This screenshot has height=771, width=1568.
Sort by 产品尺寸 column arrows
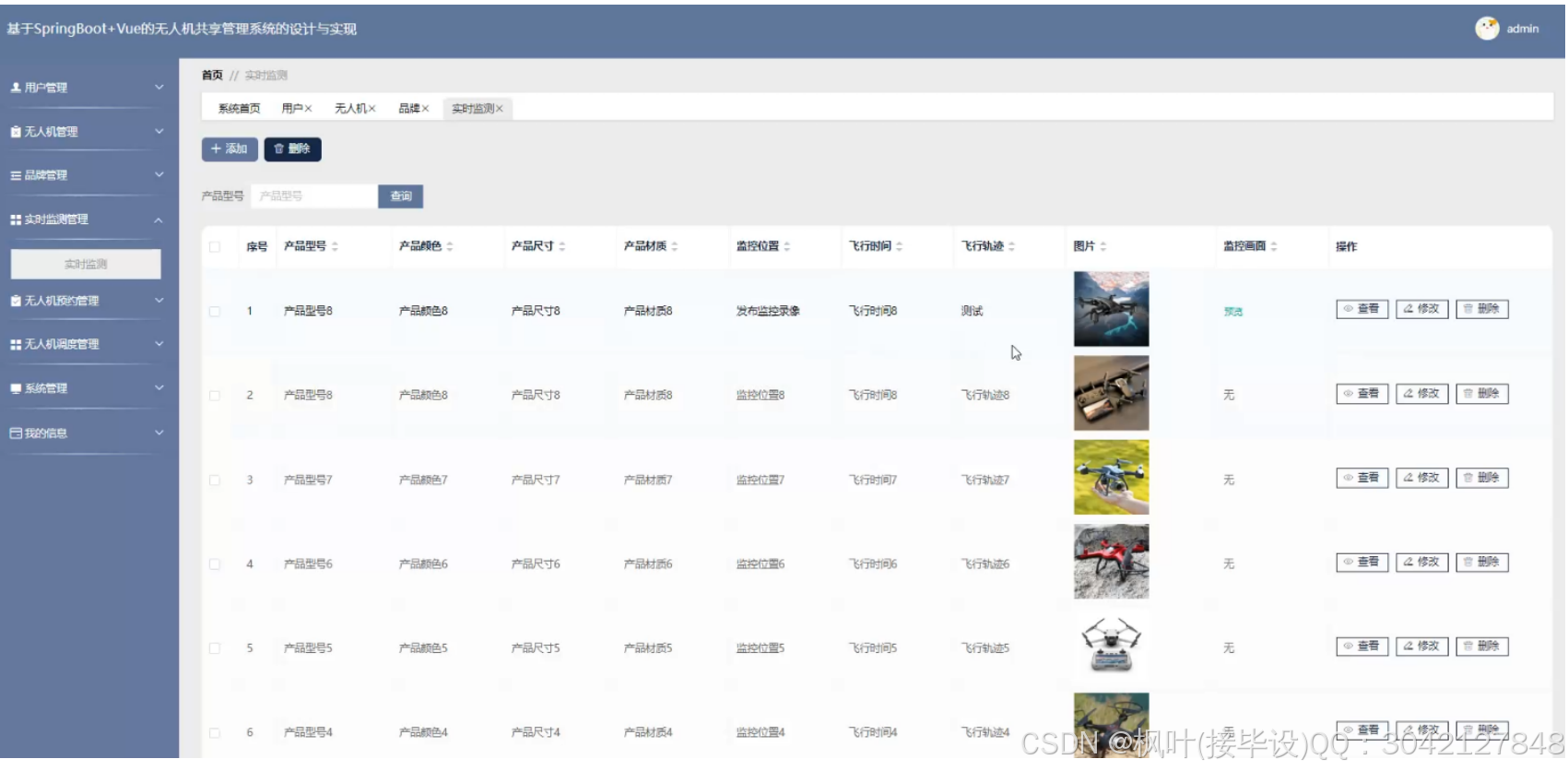tap(562, 246)
